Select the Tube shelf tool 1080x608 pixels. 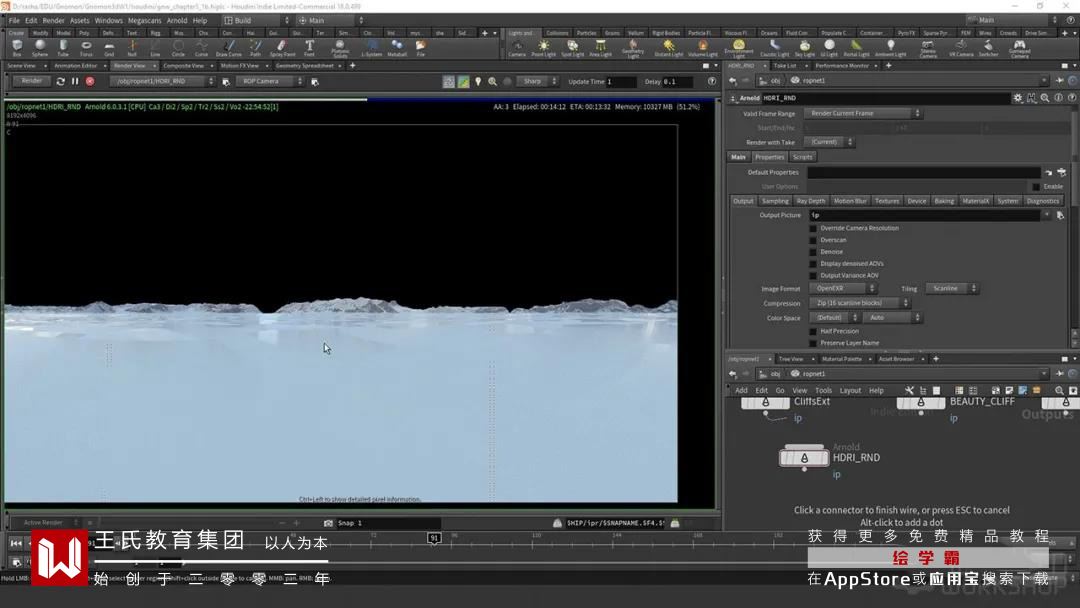point(63,48)
